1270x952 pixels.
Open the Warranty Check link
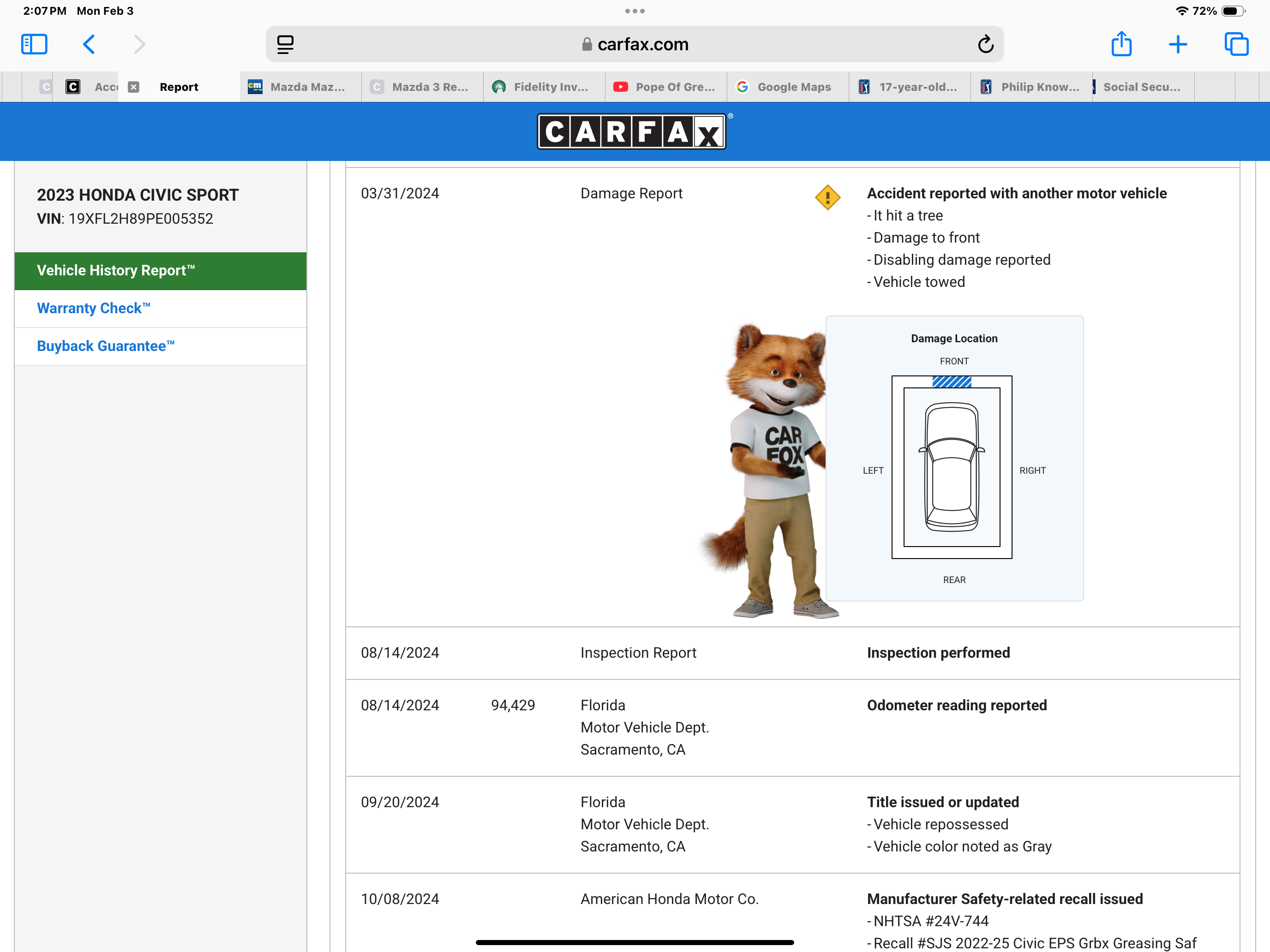[x=94, y=308]
